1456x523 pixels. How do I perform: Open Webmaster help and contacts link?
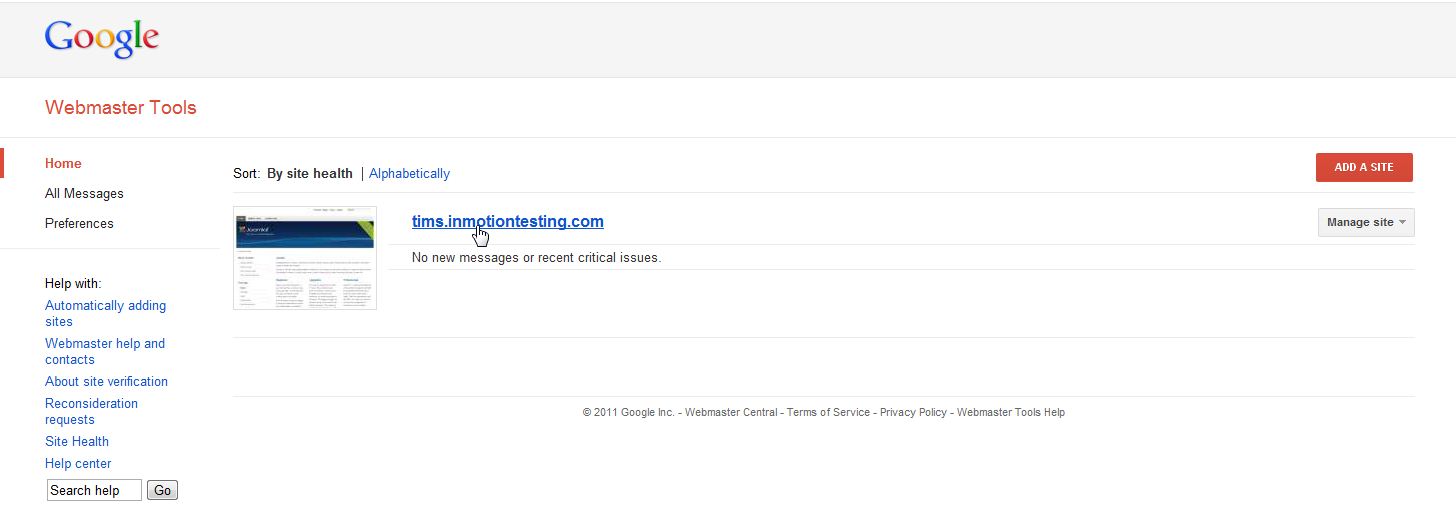click(x=105, y=351)
